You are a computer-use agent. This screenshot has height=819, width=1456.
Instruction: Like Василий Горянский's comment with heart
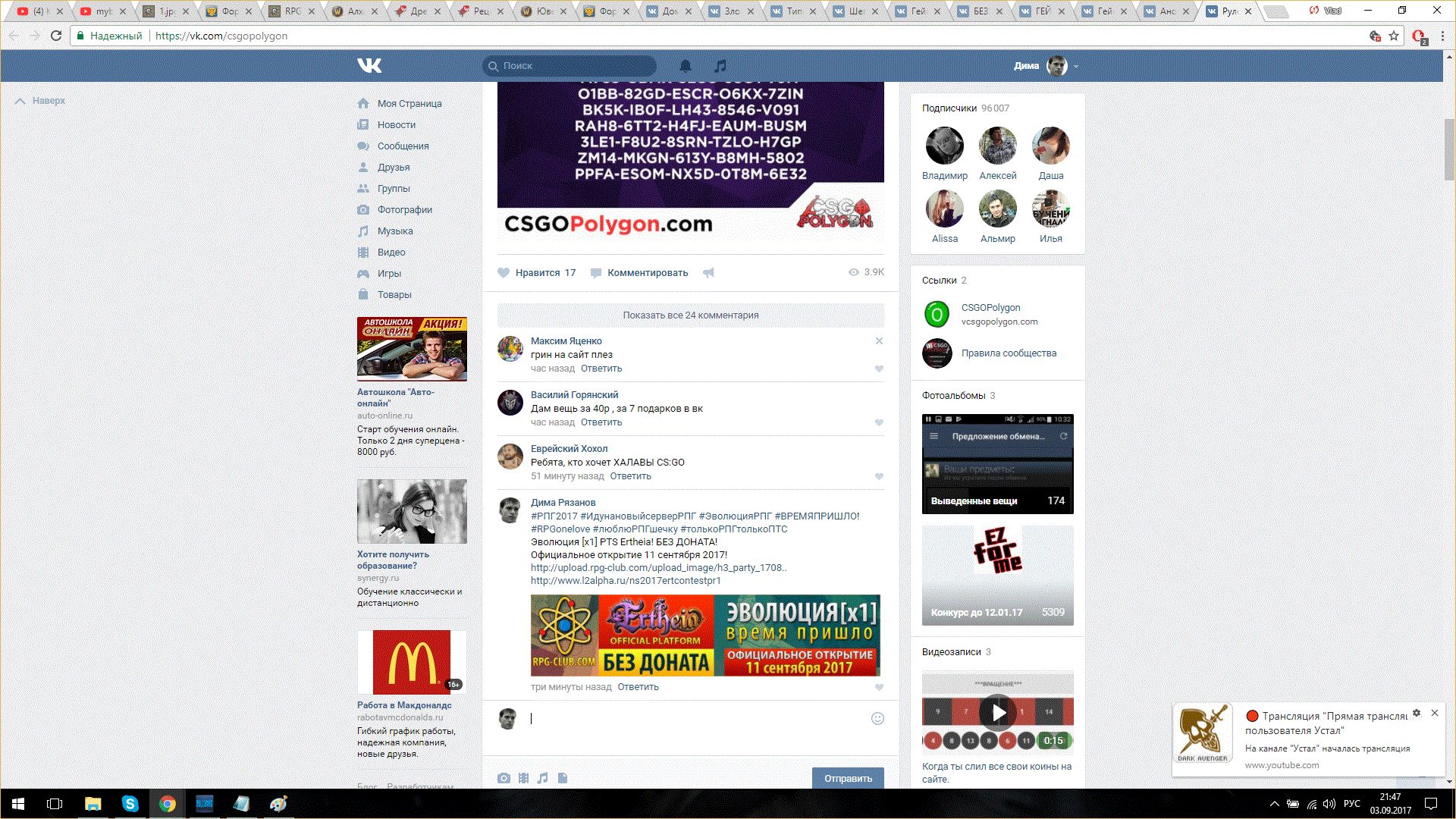(x=879, y=423)
